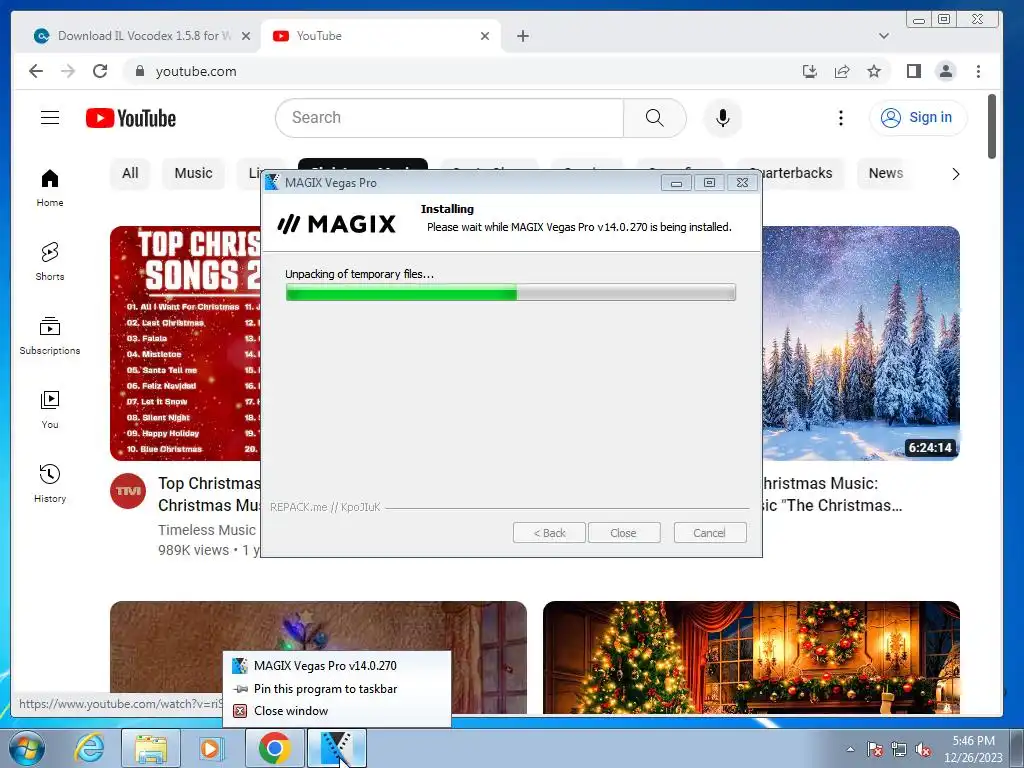The image size is (1024, 768).
Task: Open YouTube settings three-dot menu
Action: (x=840, y=118)
